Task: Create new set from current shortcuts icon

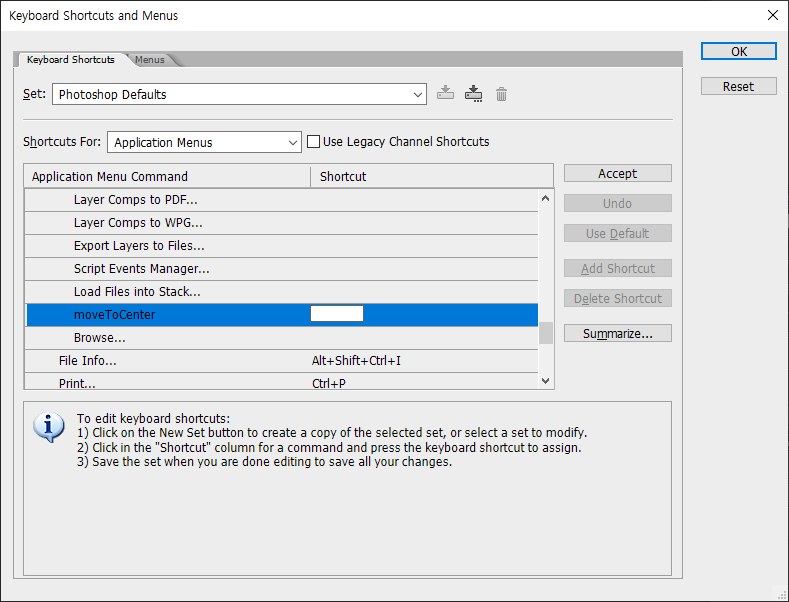Action: point(473,94)
